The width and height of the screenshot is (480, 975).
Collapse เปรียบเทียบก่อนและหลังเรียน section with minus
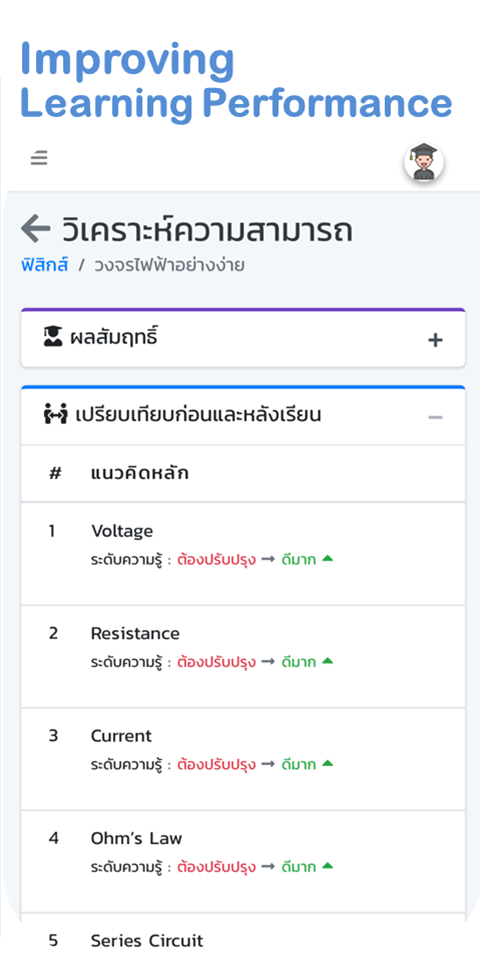(435, 417)
